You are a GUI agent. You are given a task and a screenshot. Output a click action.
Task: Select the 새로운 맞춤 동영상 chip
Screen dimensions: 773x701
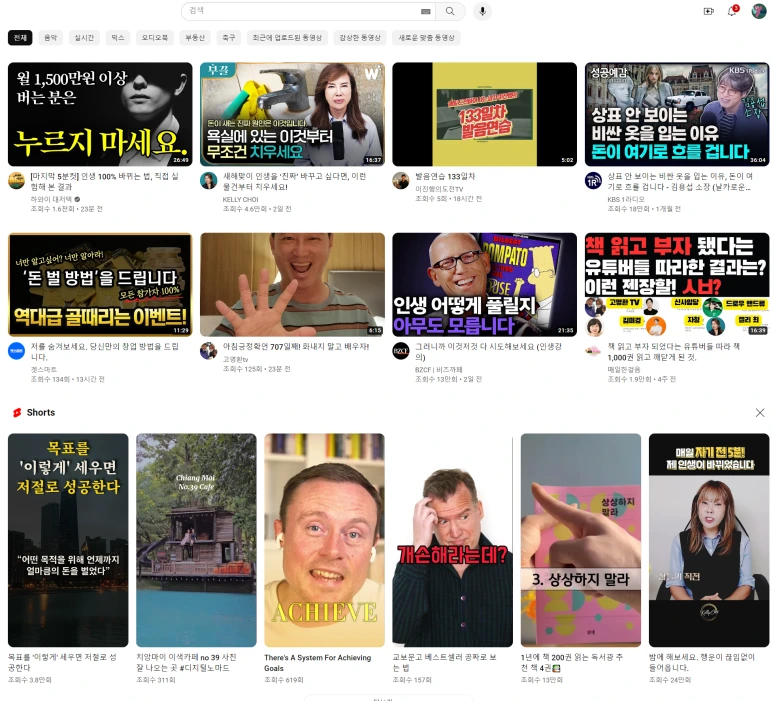point(426,37)
